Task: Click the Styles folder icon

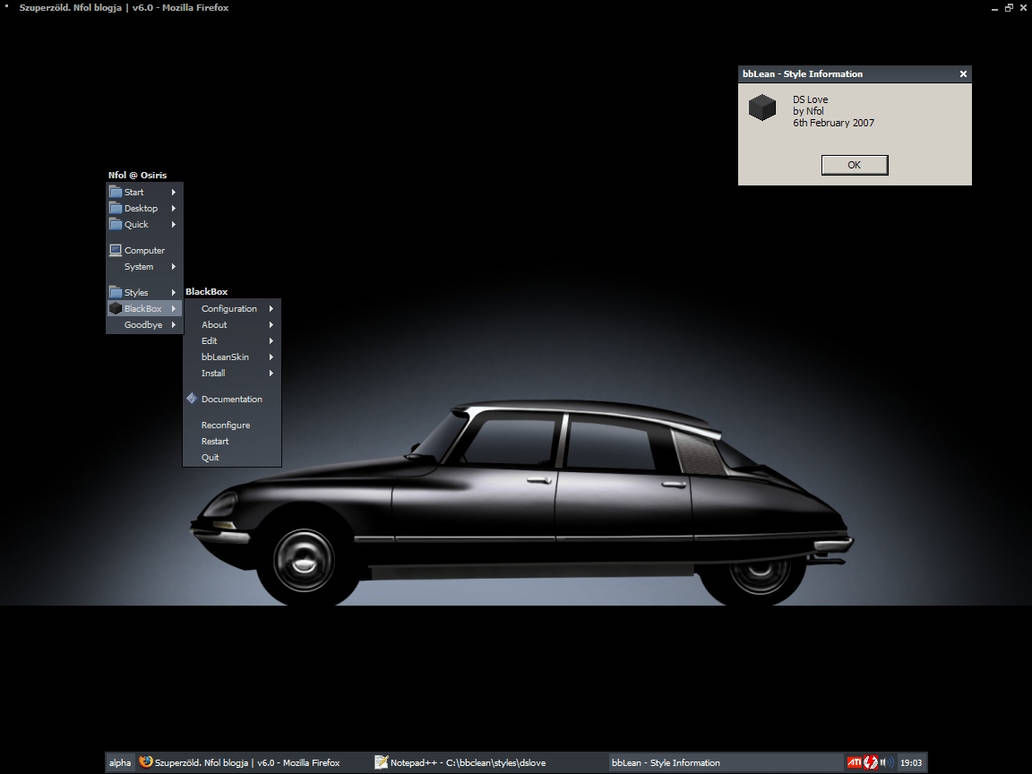Action: [115, 292]
